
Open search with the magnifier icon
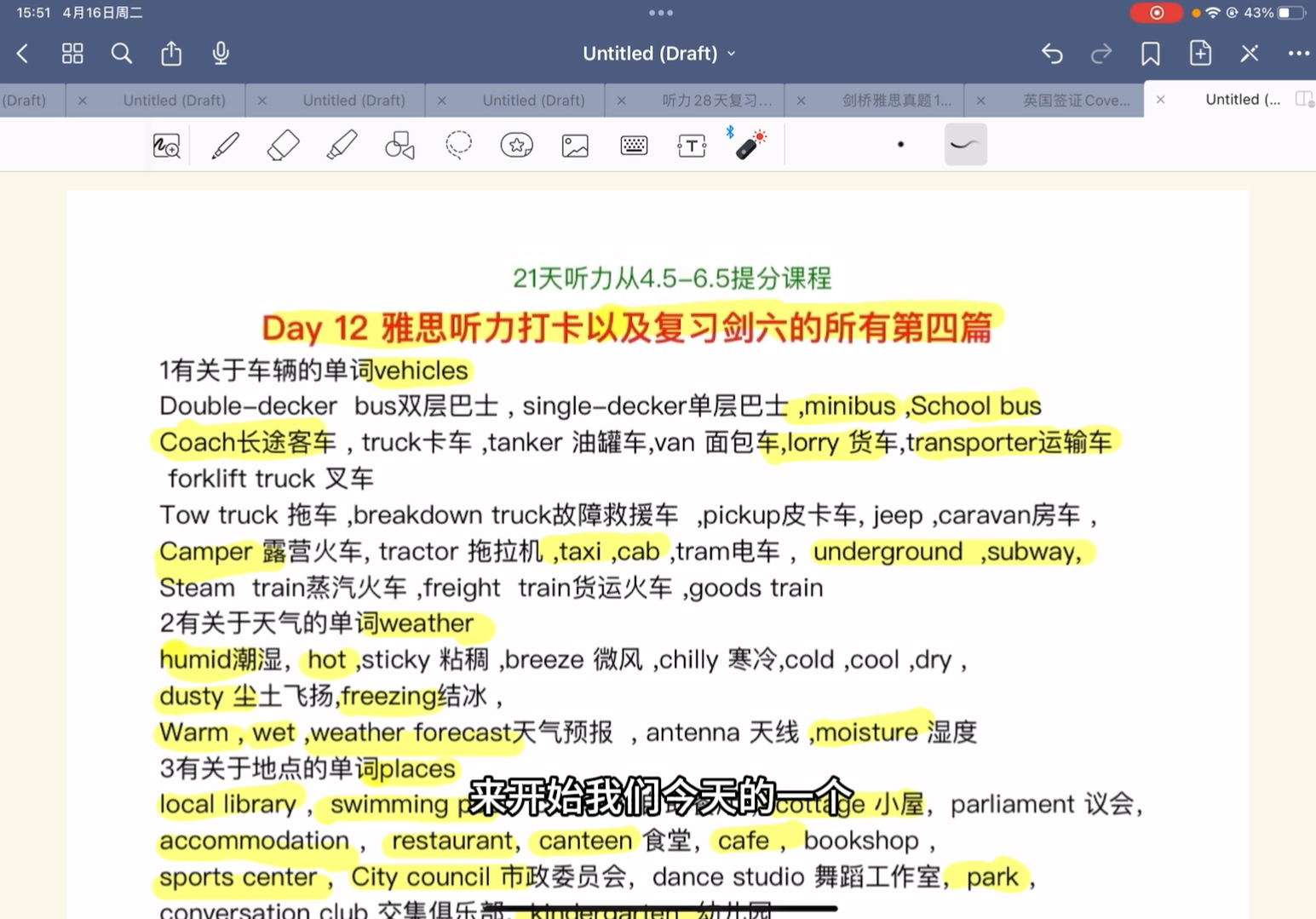click(122, 54)
